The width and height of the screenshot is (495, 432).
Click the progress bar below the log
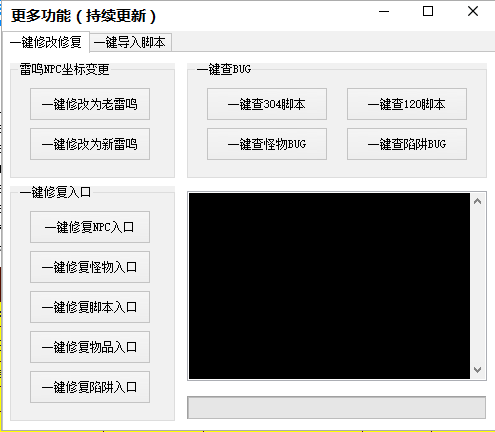336,407
